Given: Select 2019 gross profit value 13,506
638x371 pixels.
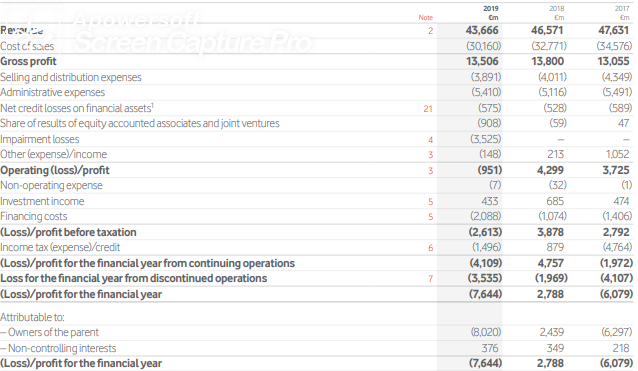Looking at the screenshot, I should click(x=482, y=61).
